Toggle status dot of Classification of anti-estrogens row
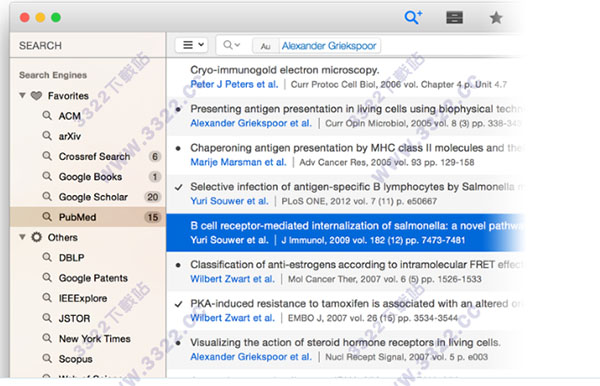 [178, 265]
